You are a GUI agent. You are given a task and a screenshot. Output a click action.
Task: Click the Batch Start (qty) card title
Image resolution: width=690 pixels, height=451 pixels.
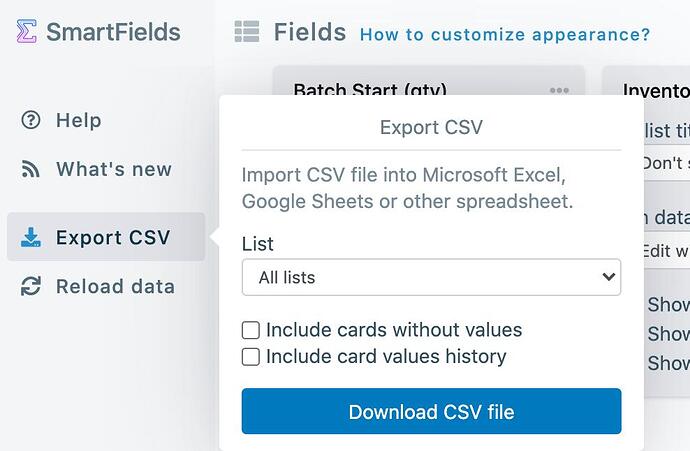click(x=370, y=91)
